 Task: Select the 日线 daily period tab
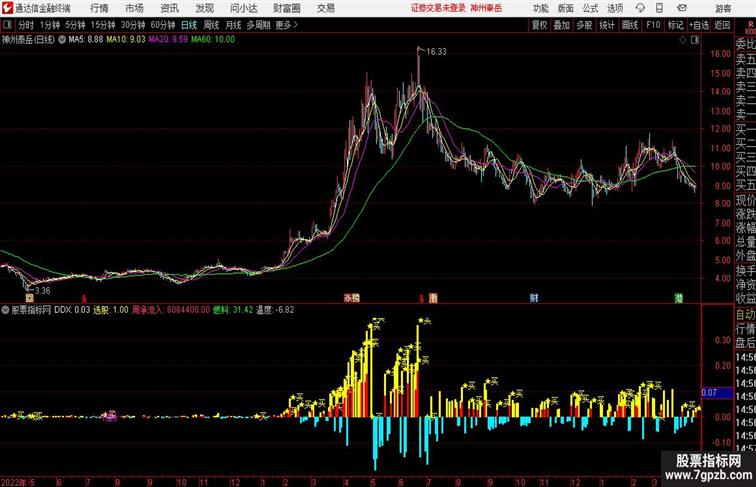189,25
